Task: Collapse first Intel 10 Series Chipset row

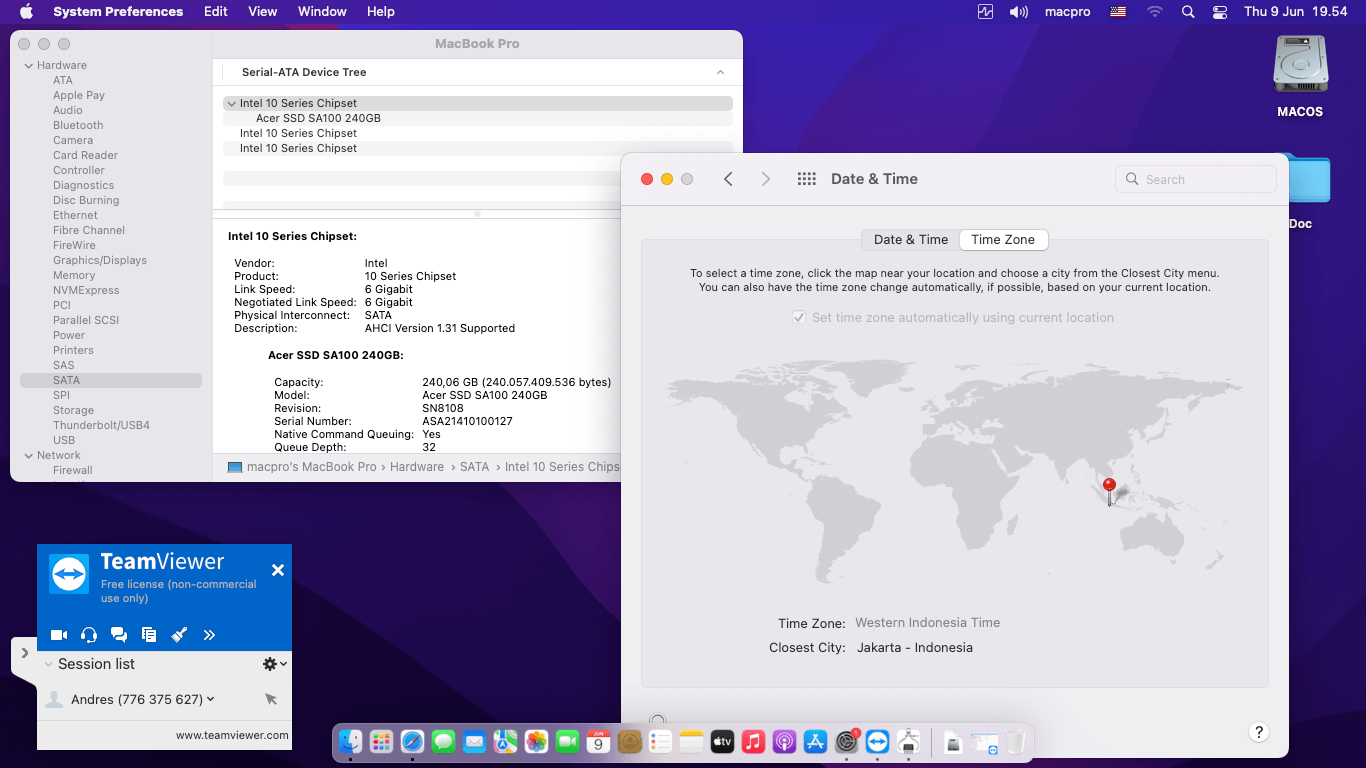Action: point(232,104)
